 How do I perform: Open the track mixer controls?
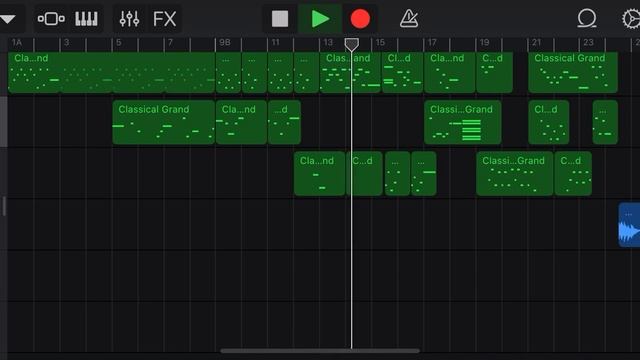tap(129, 19)
